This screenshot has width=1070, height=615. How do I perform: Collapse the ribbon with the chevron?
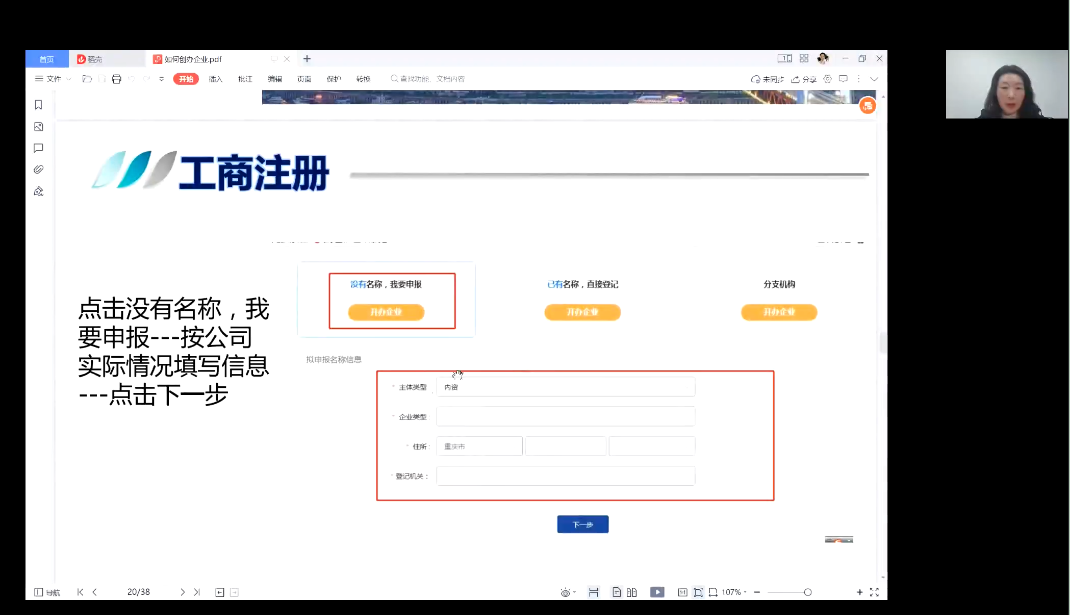pos(874,79)
